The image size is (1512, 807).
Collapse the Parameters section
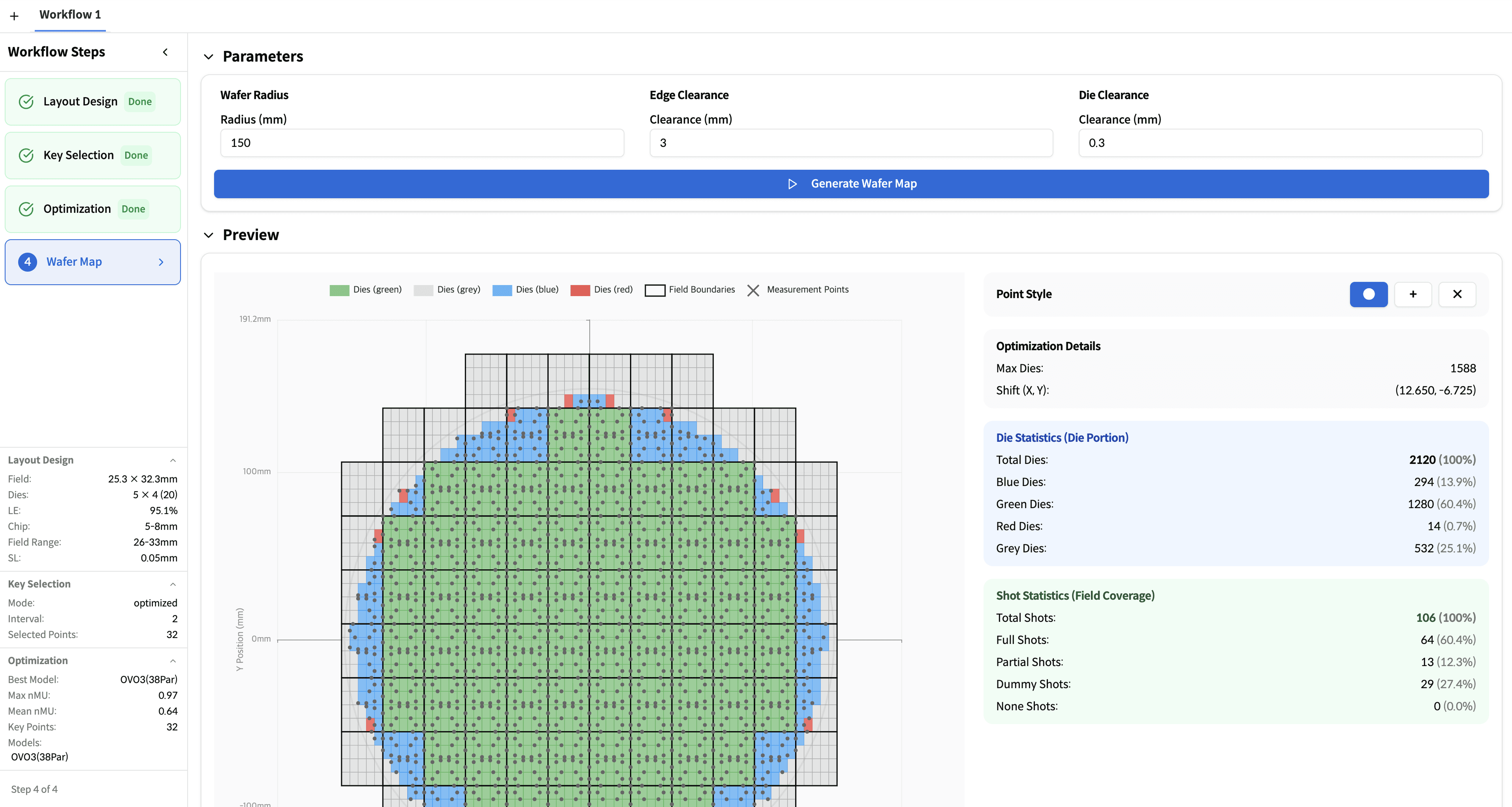(x=209, y=57)
